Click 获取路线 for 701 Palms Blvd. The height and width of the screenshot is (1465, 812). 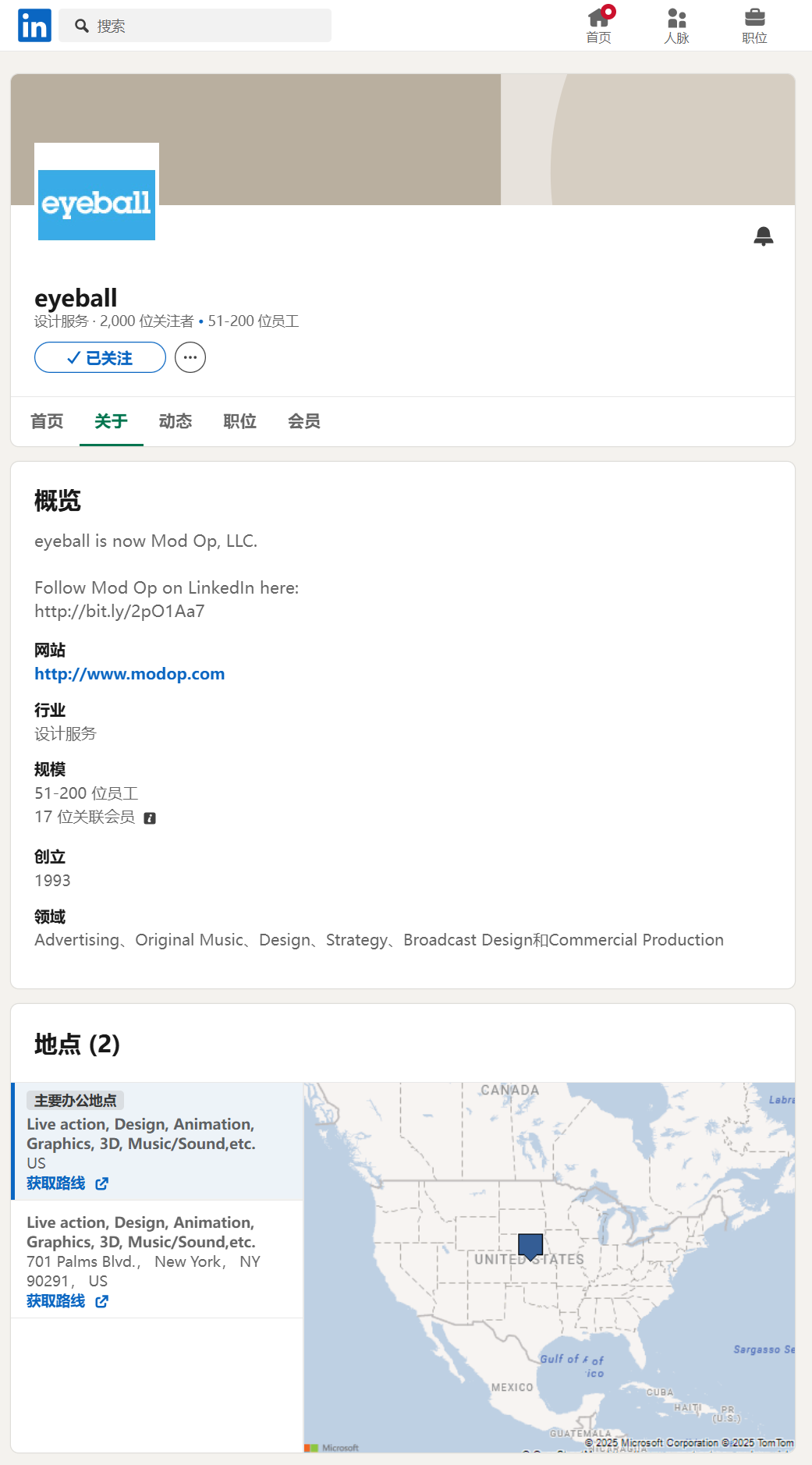[56, 1301]
